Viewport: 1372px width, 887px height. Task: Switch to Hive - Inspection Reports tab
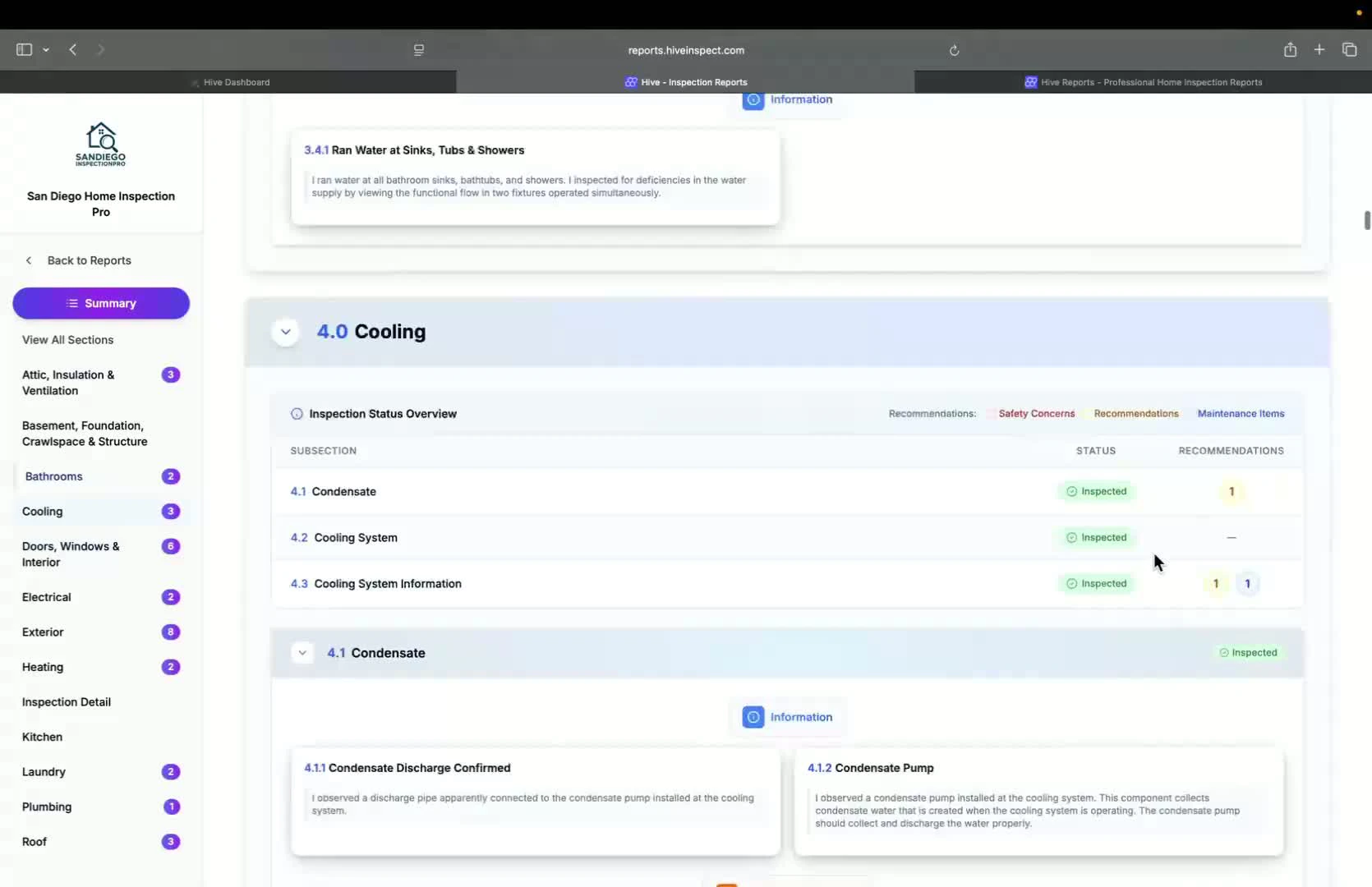click(x=685, y=82)
